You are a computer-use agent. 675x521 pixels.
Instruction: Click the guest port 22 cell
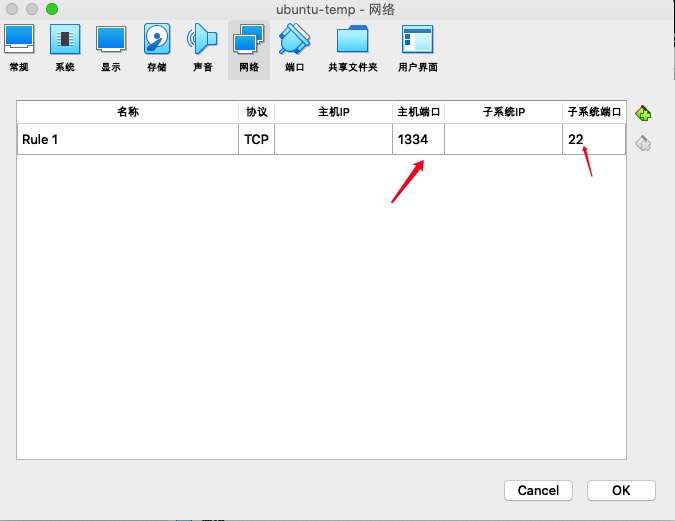594,139
